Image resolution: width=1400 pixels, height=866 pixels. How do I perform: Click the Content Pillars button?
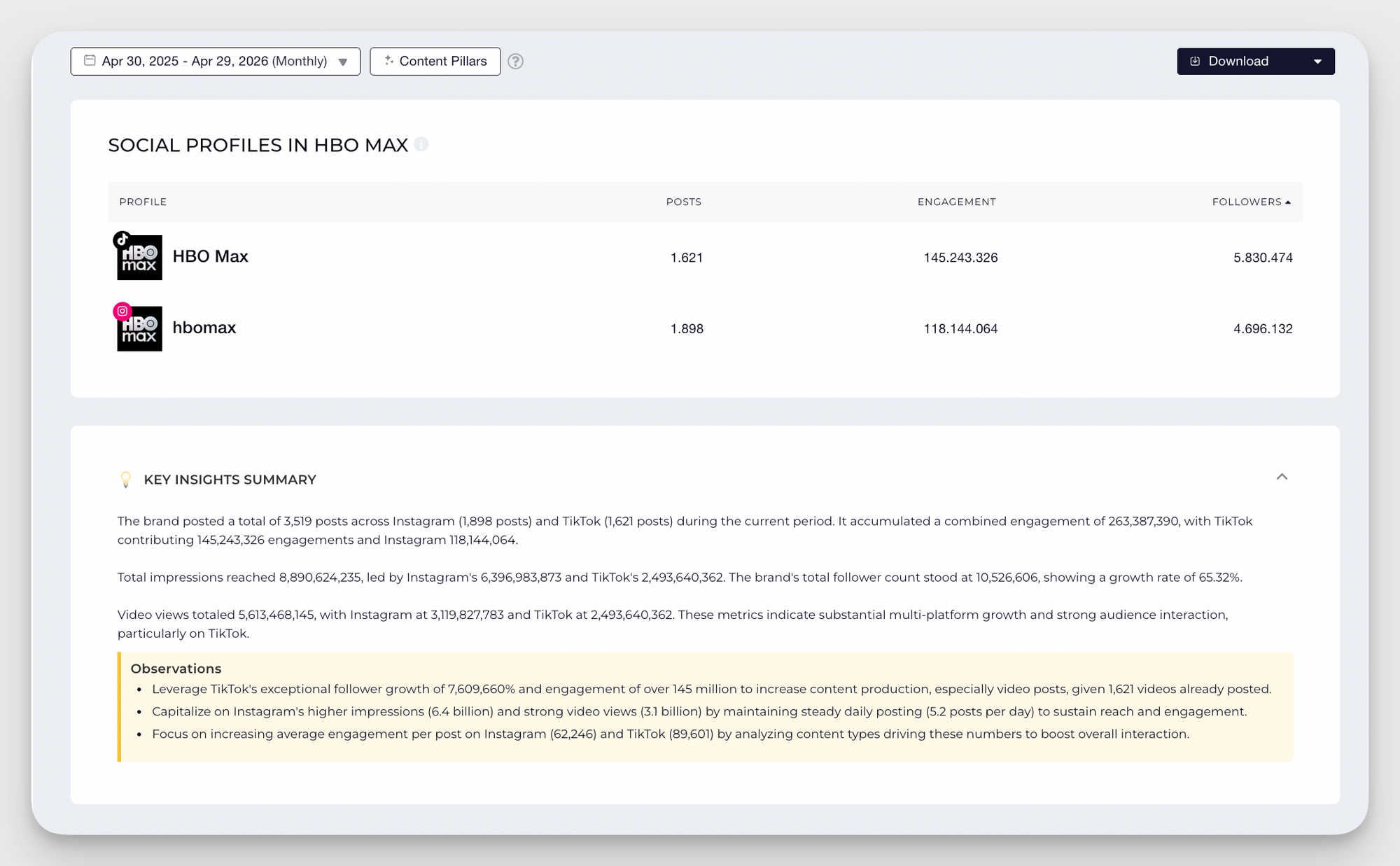435,62
